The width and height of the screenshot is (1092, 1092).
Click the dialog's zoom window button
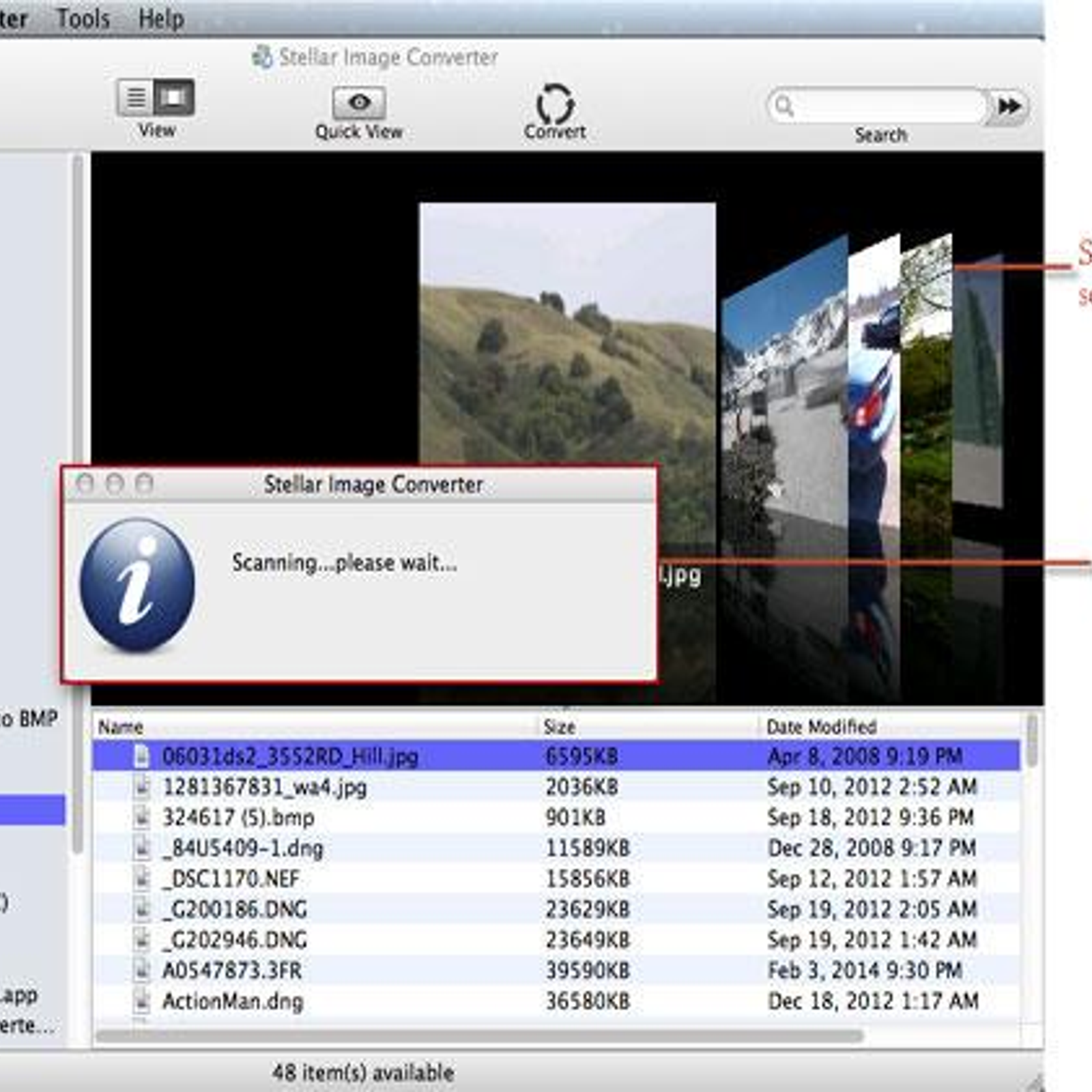click(144, 484)
